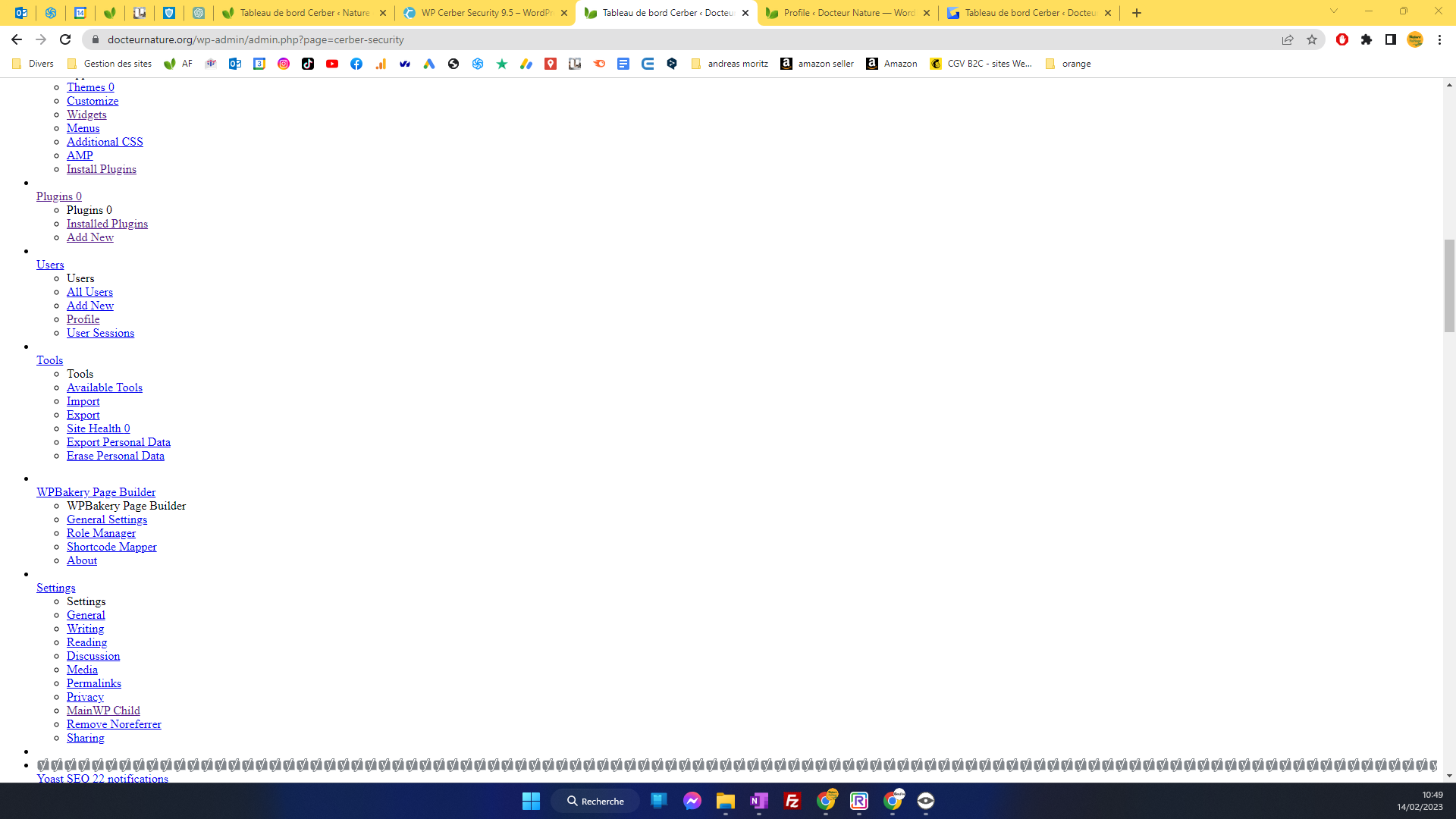Open Messenger from the taskbar

[692, 800]
